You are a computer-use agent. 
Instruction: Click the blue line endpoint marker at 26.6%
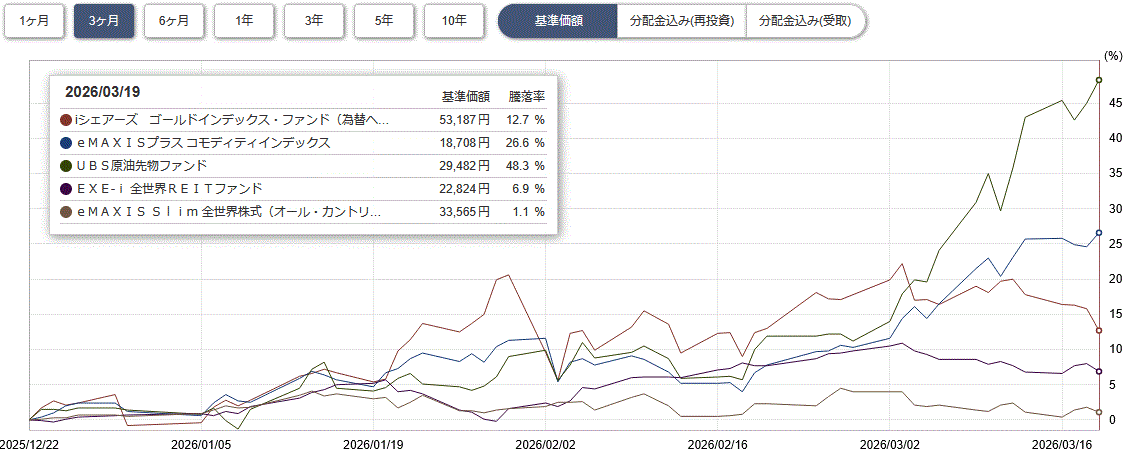point(1099,233)
